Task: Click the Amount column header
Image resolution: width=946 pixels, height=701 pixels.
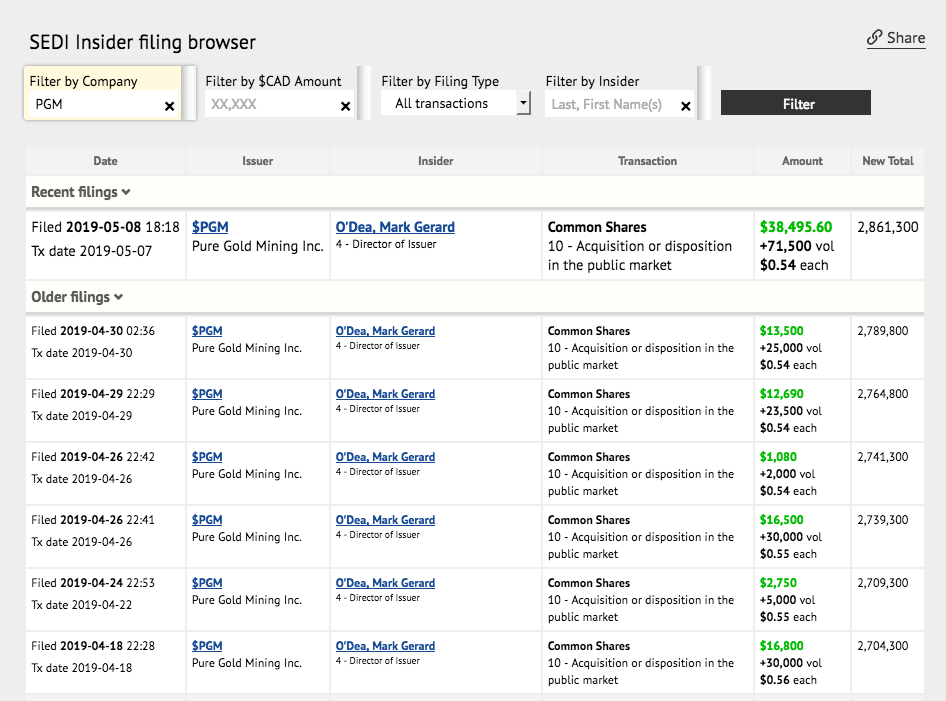Action: 802,161
